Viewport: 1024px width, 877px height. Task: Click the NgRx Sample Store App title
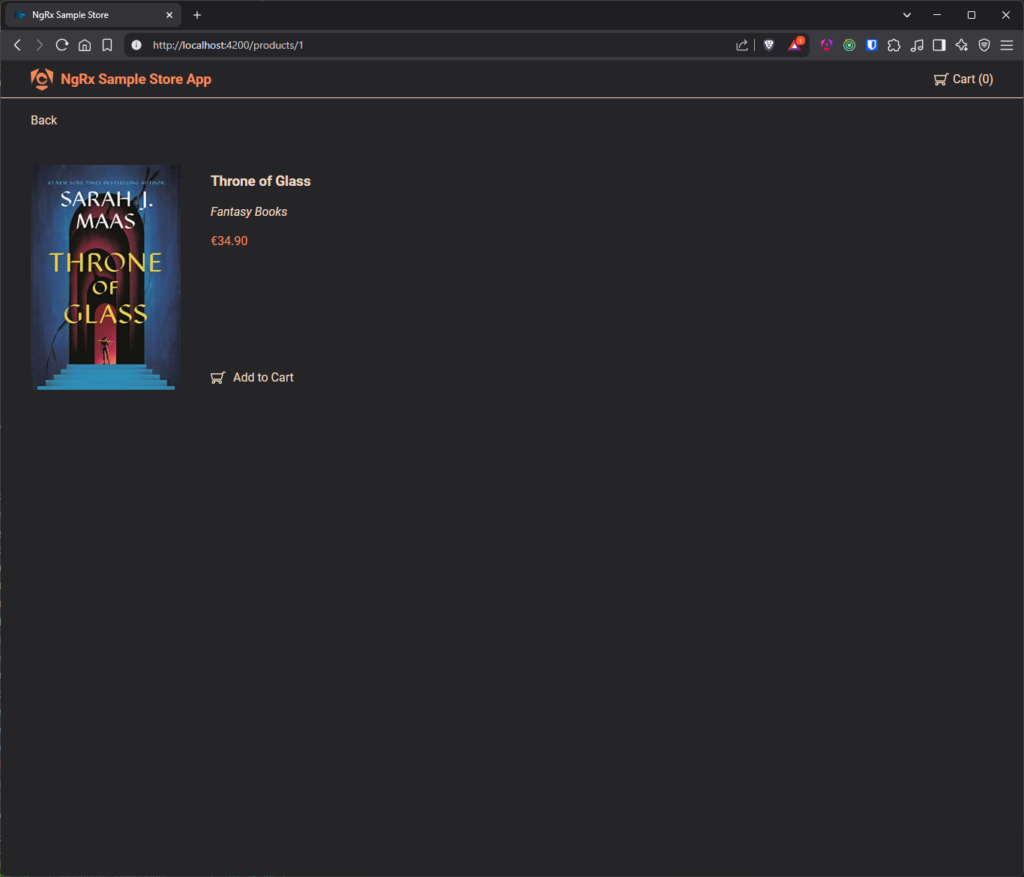[136, 79]
